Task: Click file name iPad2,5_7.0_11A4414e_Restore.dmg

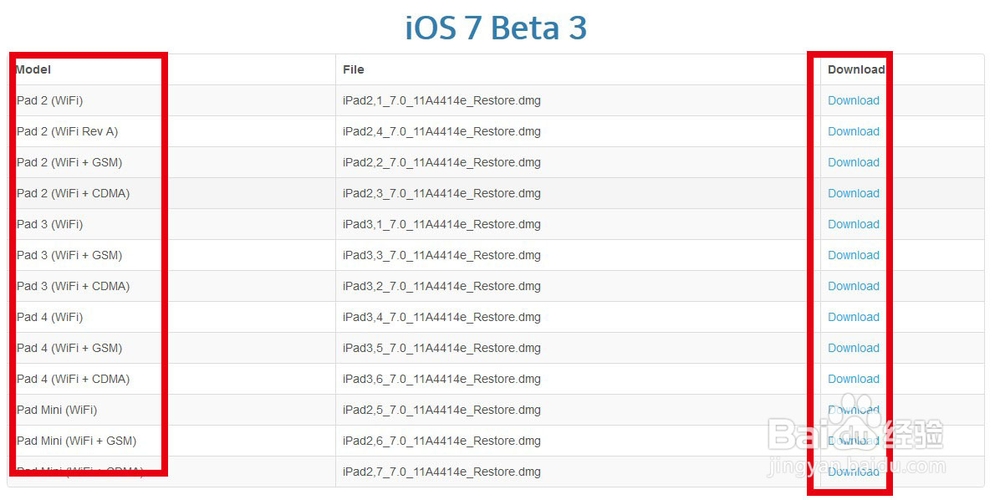Action: (x=441, y=410)
